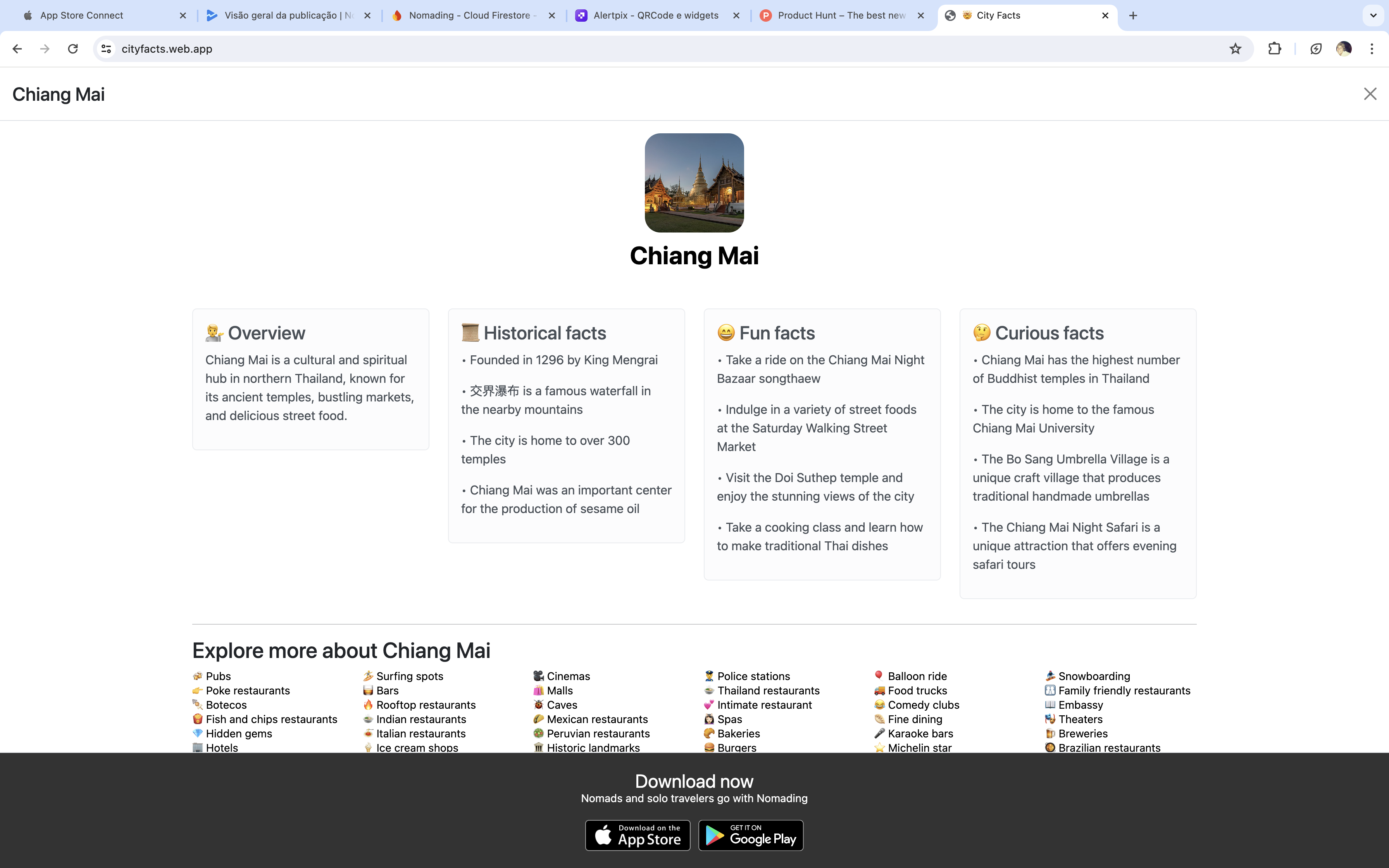Screen dimensions: 1389x868
Task: Click the Download on the App Store button
Action: click(x=638, y=835)
